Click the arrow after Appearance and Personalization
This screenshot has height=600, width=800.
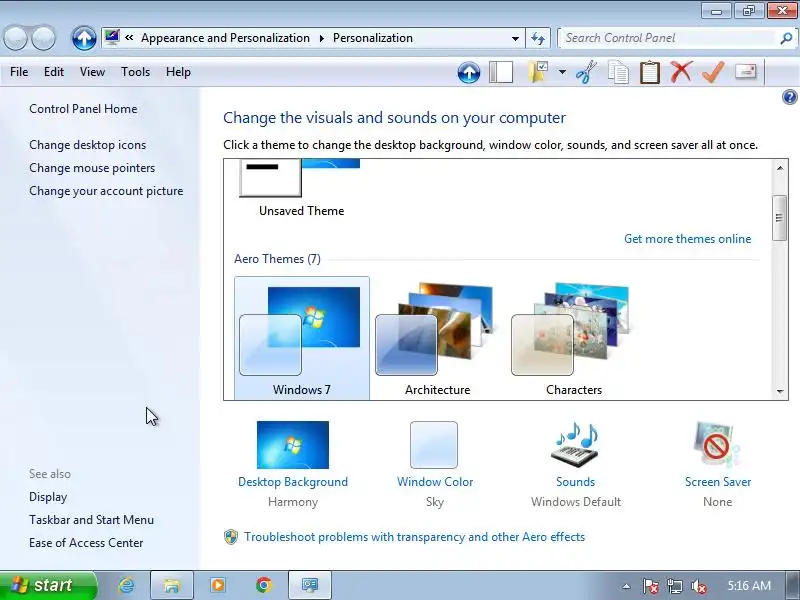pos(321,38)
